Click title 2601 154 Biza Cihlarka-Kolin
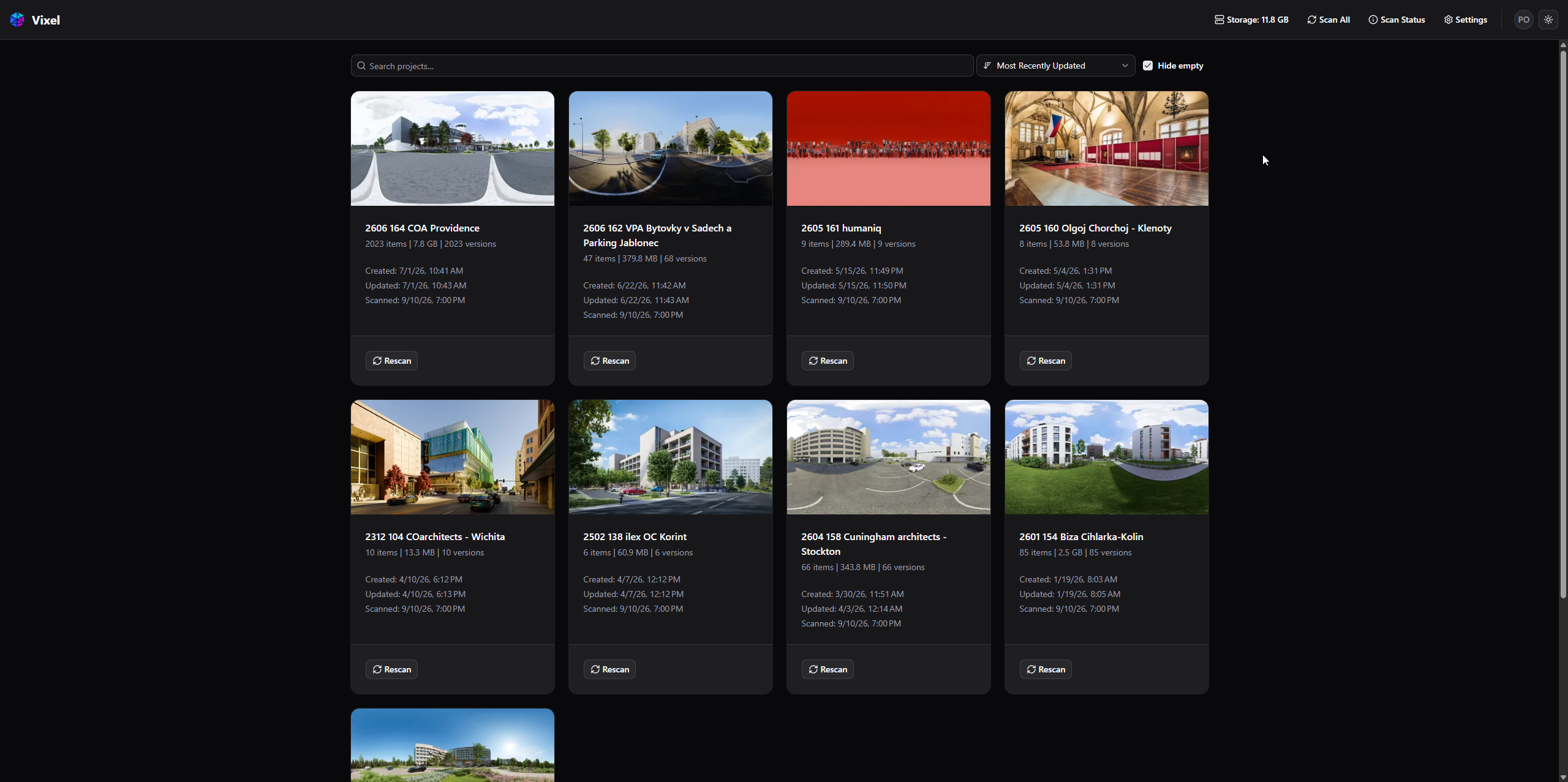The width and height of the screenshot is (1568, 782). (1081, 536)
